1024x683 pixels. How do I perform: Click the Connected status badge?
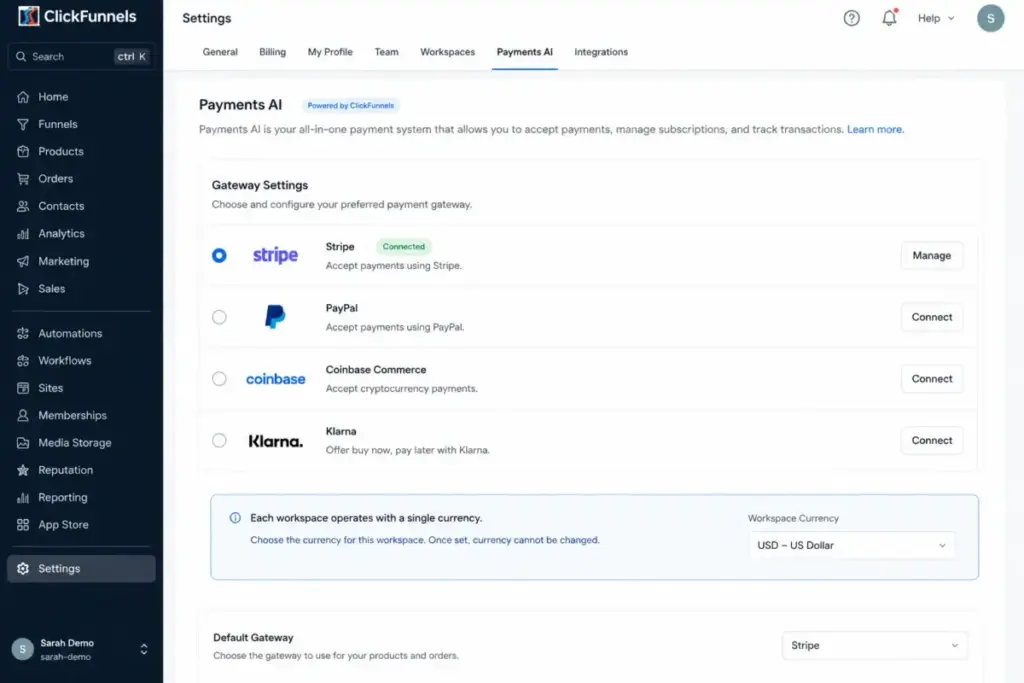pos(404,247)
